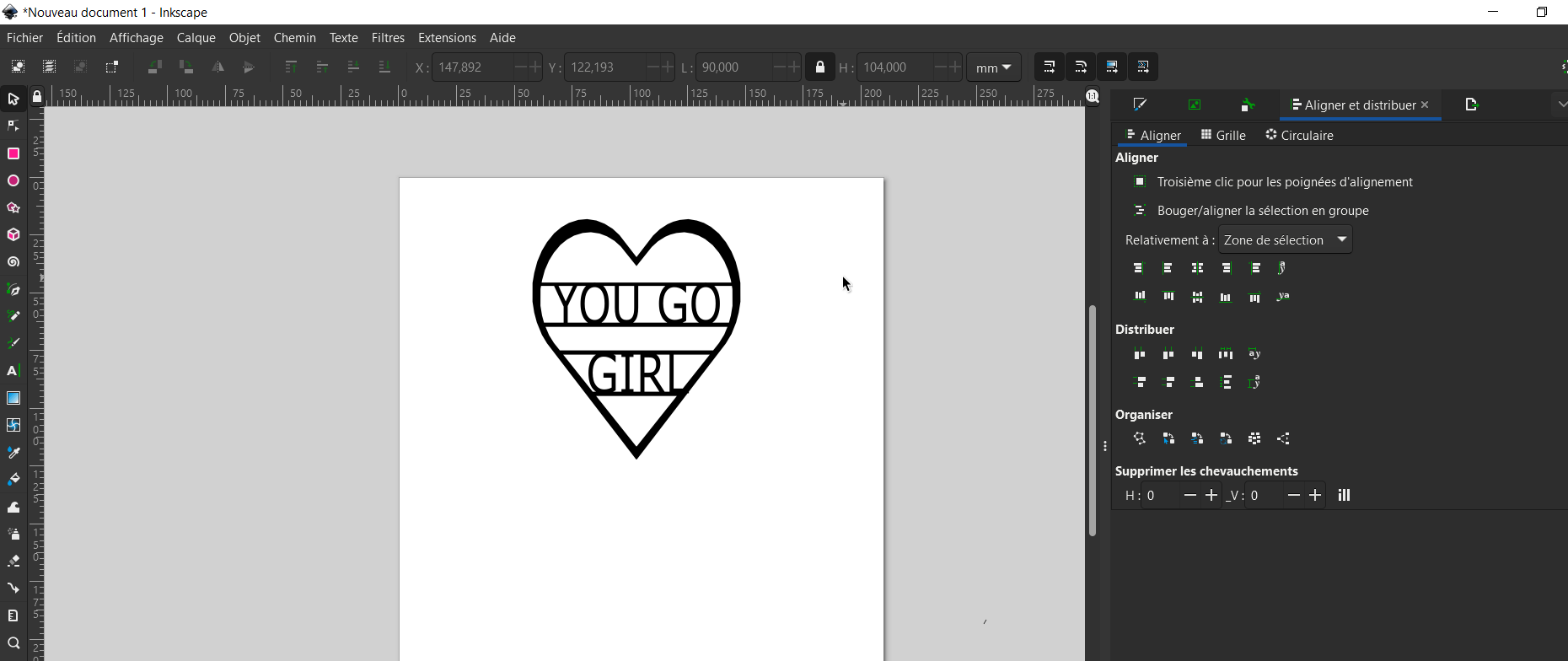Select the Connector tool
Screen dimensions: 1568x661
pyautogui.click(x=13, y=588)
